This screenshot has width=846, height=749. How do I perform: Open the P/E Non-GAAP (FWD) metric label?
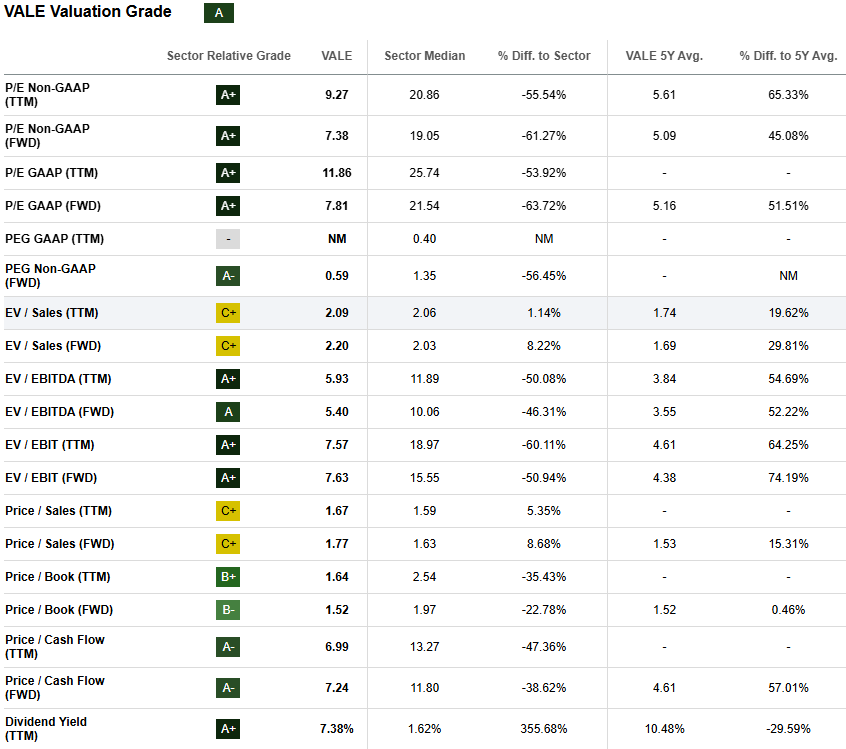[47, 136]
